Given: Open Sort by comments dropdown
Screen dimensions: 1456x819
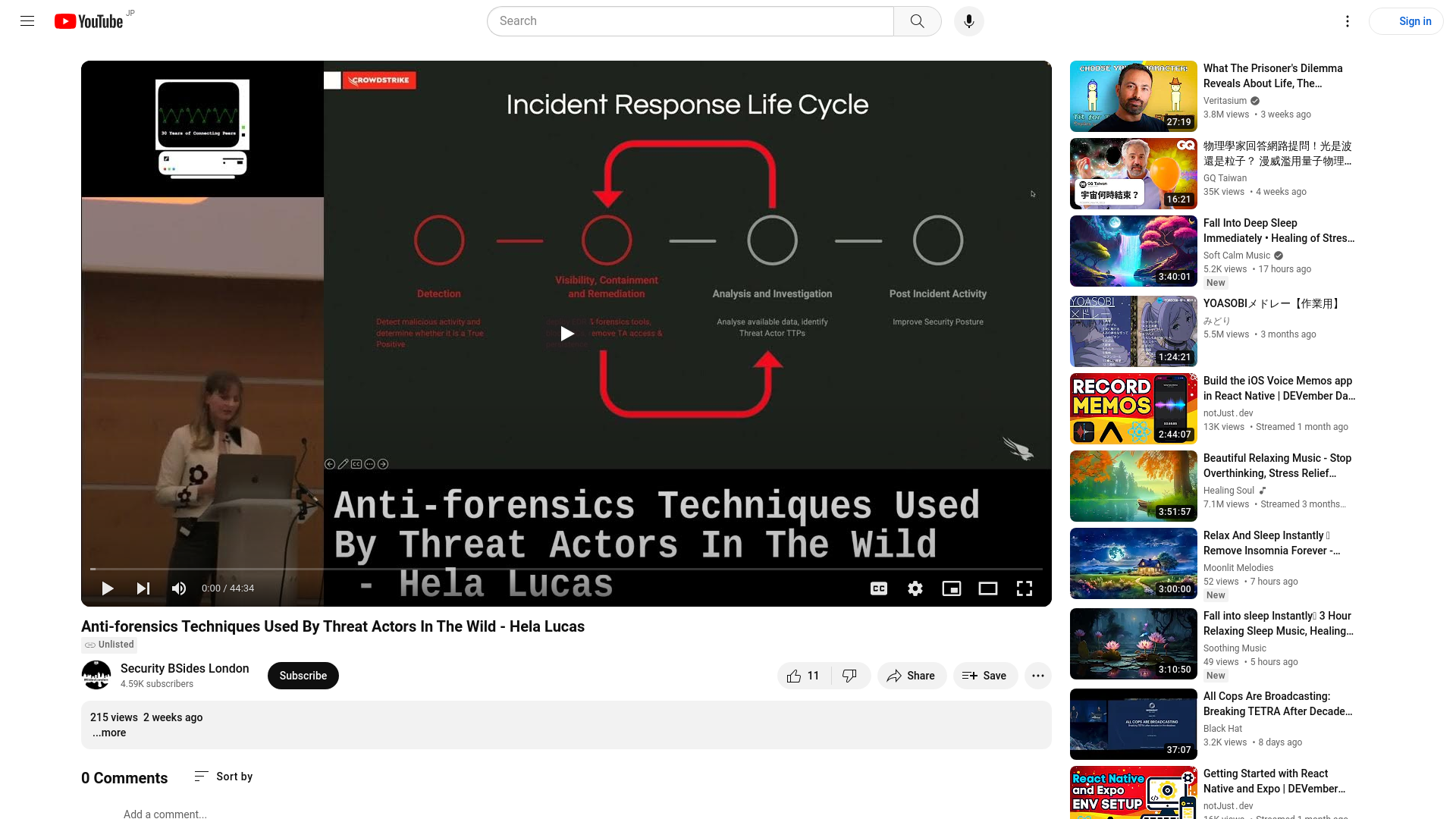Looking at the screenshot, I should coord(222,777).
